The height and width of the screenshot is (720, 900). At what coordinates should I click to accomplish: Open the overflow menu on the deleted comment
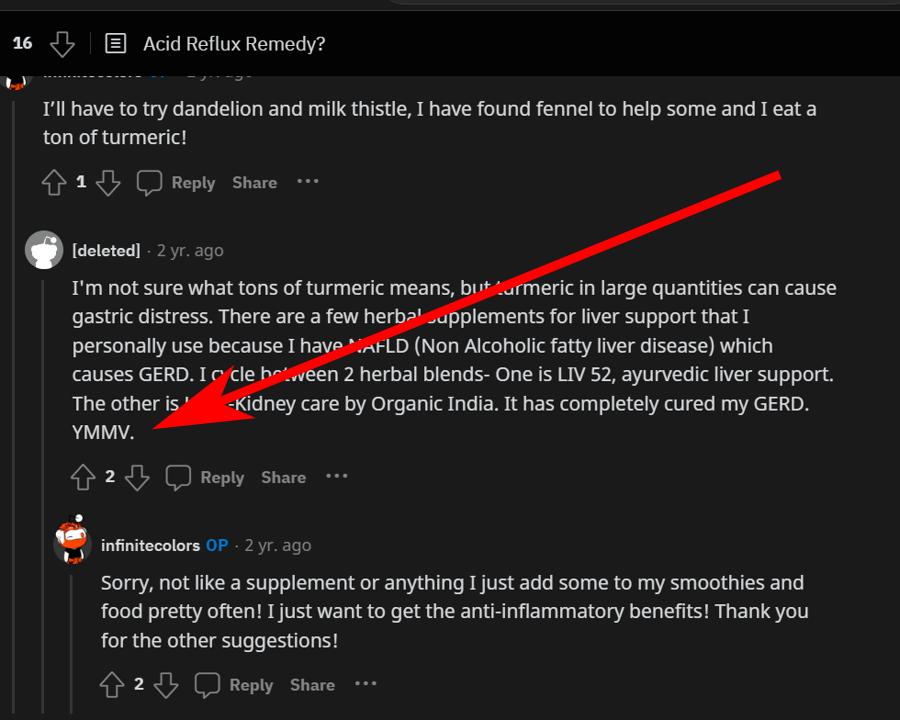pos(336,477)
